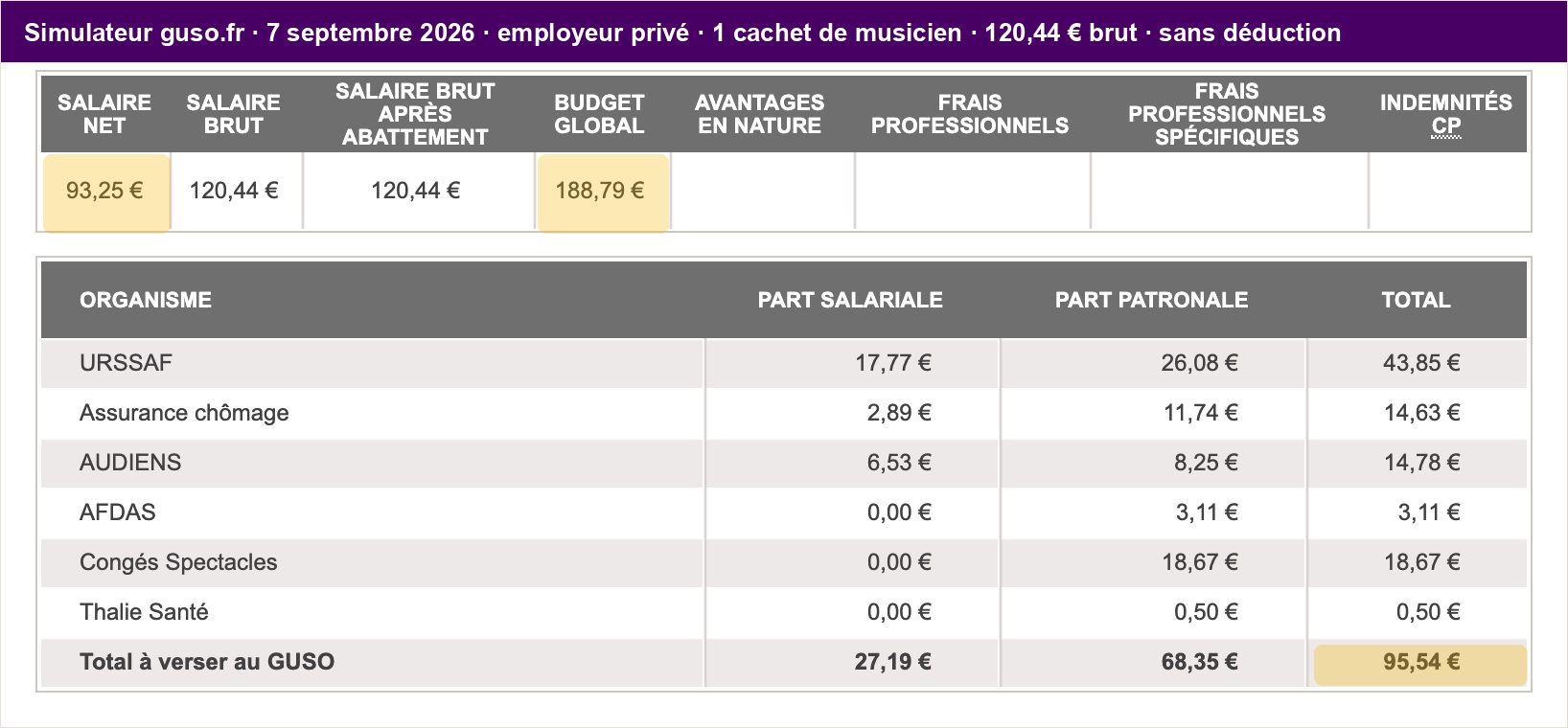This screenshot has width=1568, height=728.
Task: Select Assurance chômage part patronale 11,74 €
Action: pos(1201,413)
